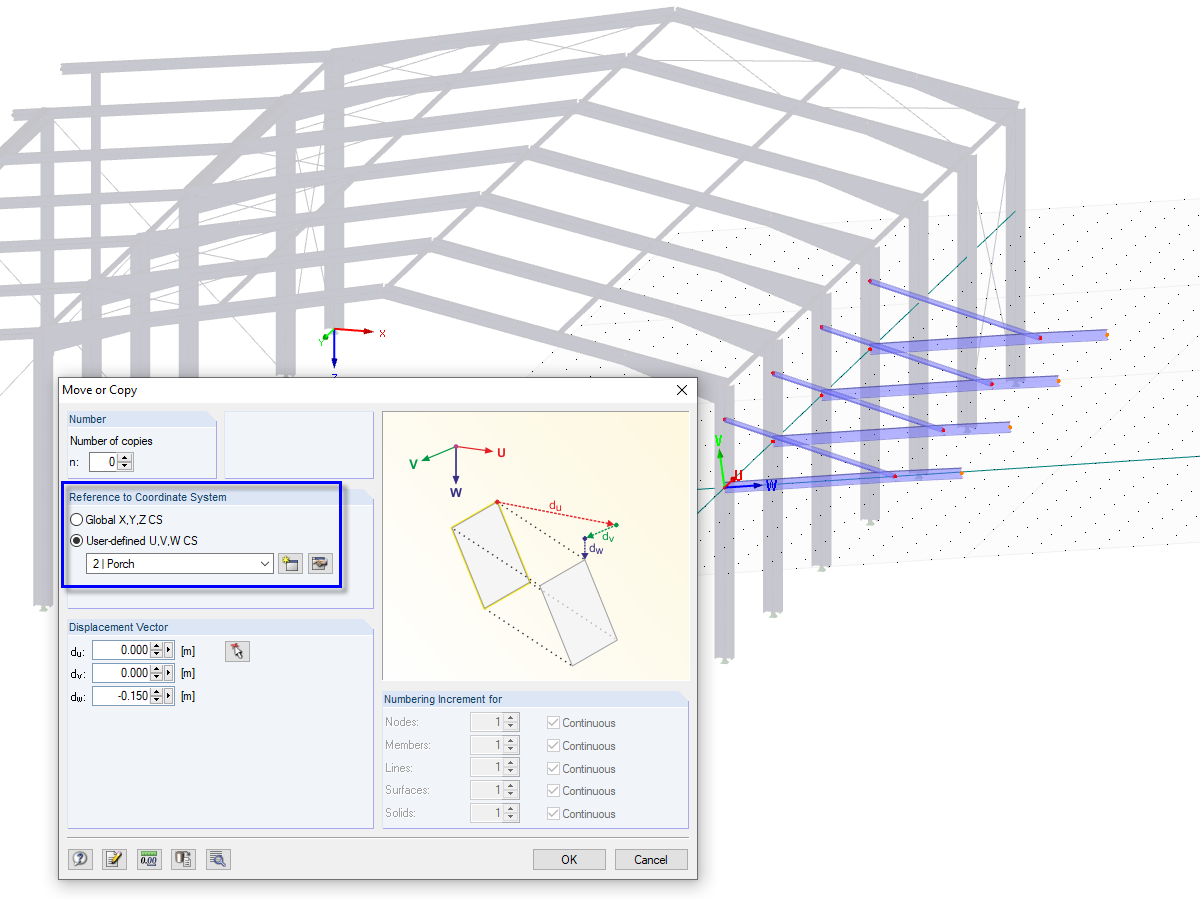
Task: Disable Continuous numbering for Solids
Action: click(x=553, y=813)
